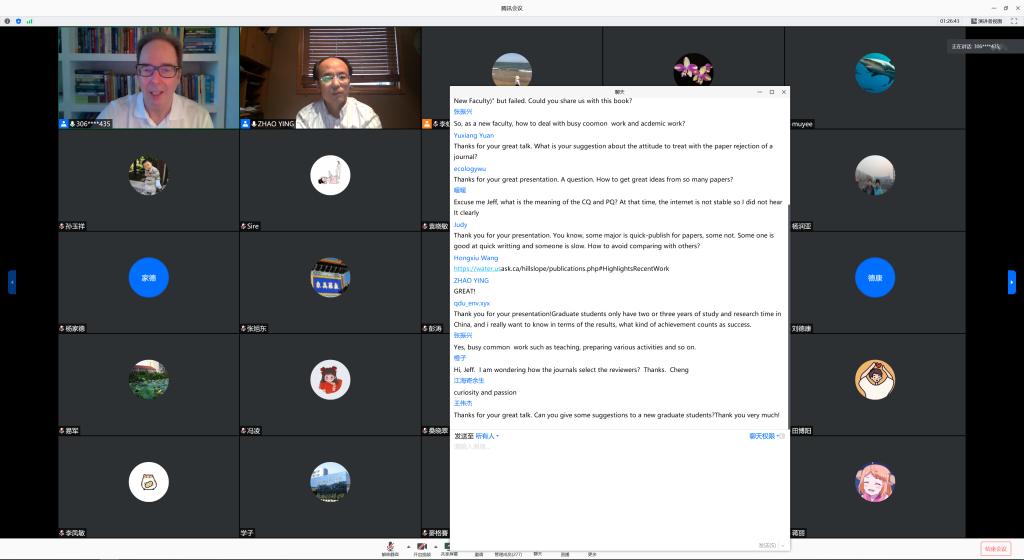Click the Sire participant avatar

click(330, 175)
